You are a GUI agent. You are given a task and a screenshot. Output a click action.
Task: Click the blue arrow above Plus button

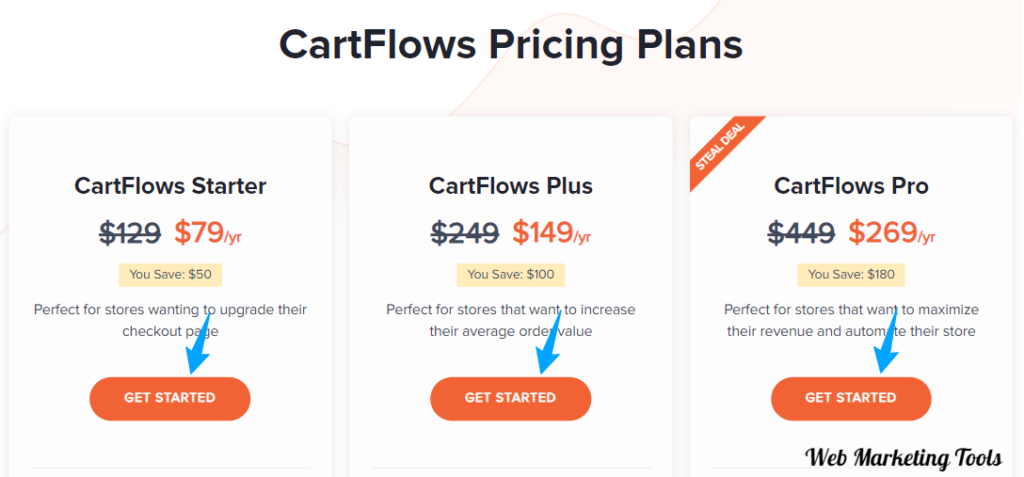[x=549, y=344]
